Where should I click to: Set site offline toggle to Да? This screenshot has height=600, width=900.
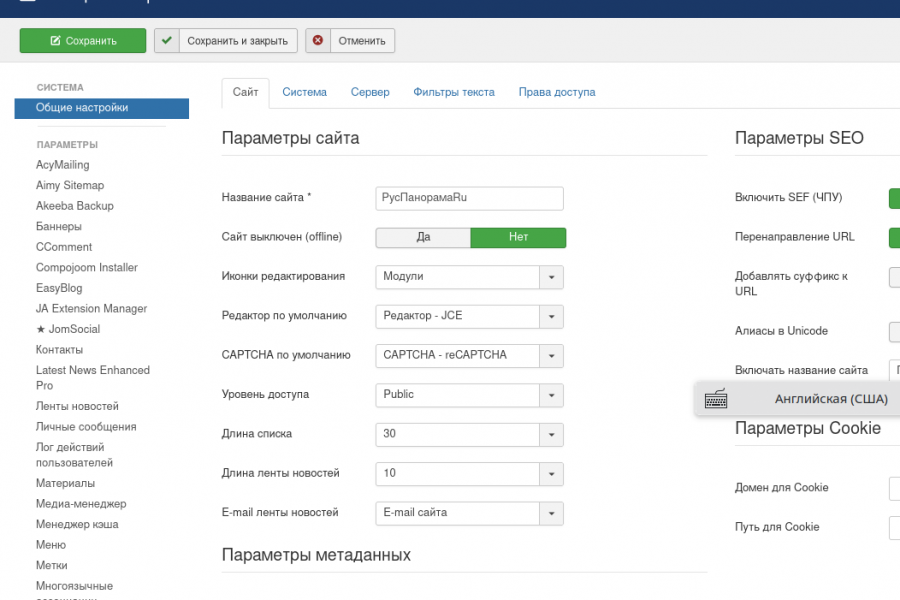pos(423,237)
